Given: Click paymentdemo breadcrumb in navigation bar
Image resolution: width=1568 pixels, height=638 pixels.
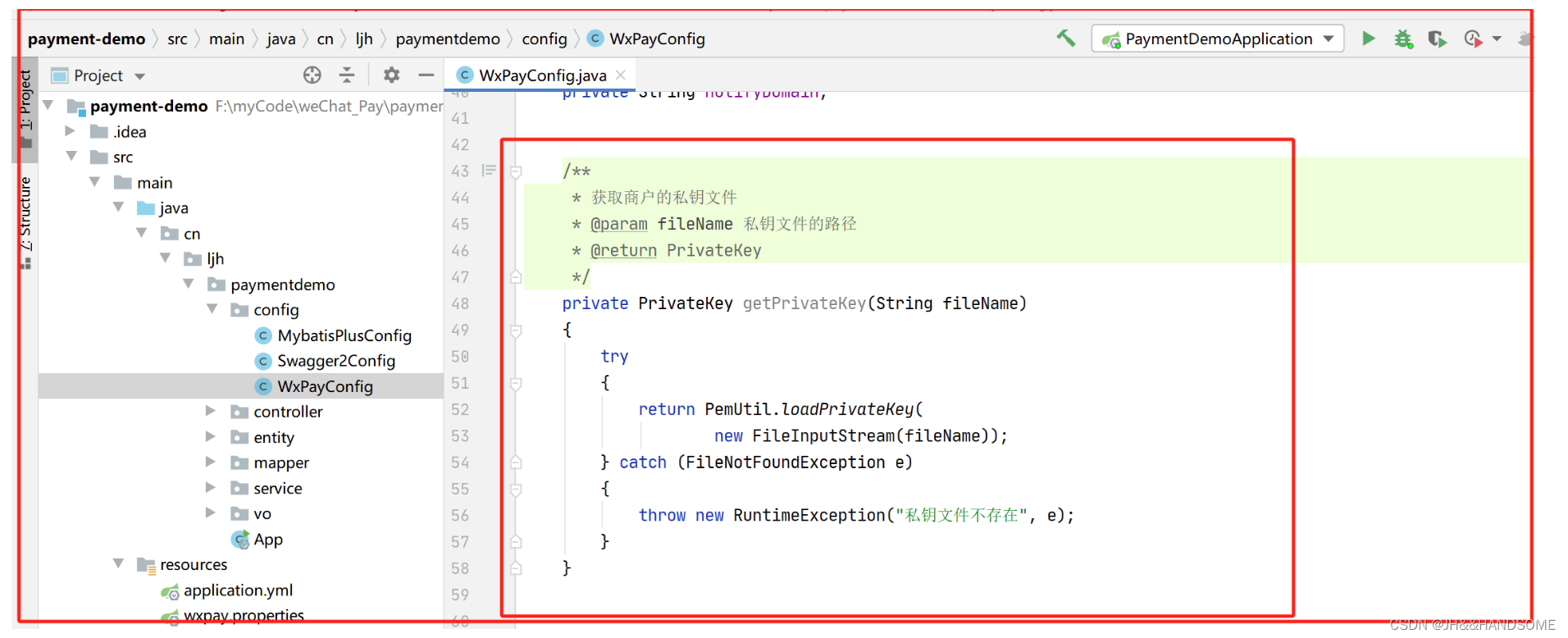Looking at the screenshot, I should pyautogui.click(x=448, y=39).
